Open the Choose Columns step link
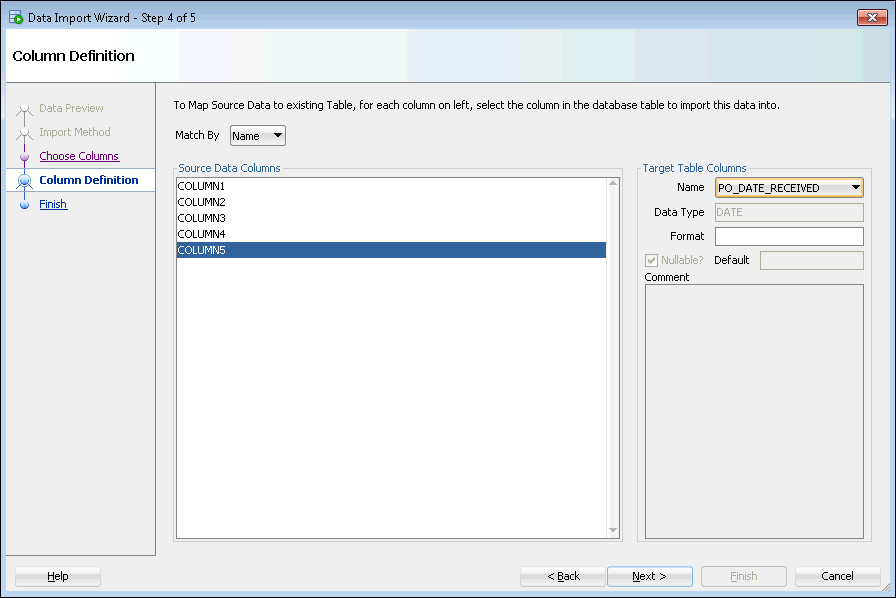 [x=79, y=156]
